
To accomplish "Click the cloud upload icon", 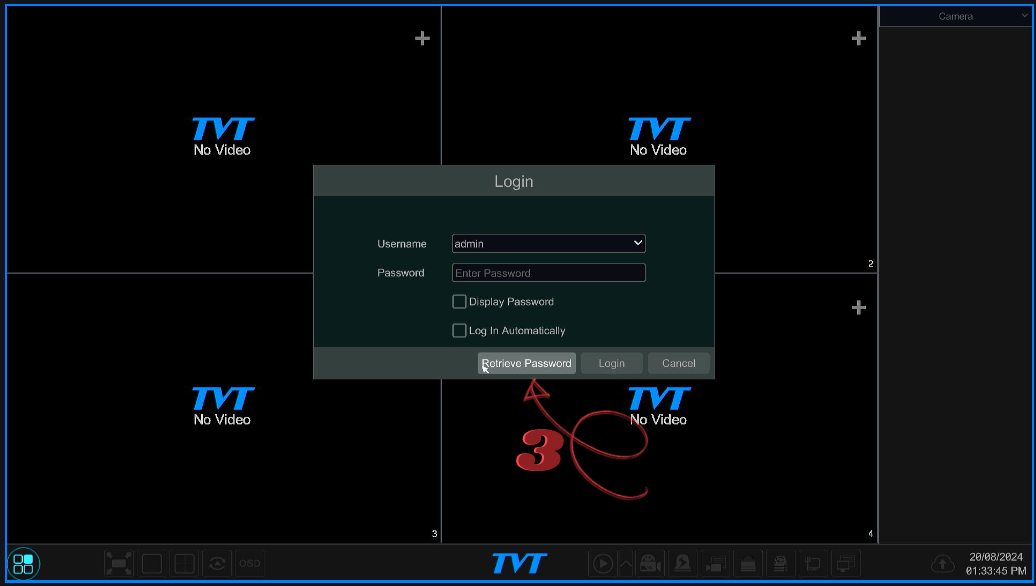I will tap(942, 564).
